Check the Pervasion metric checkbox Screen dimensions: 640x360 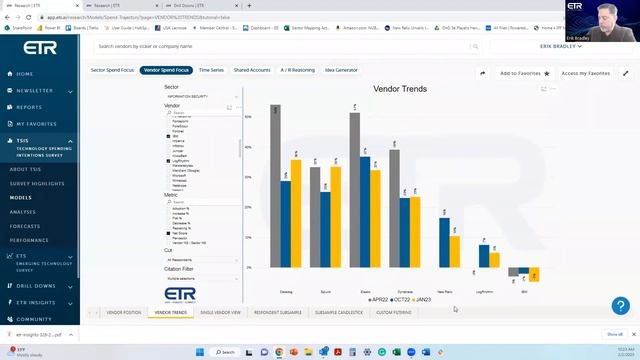(168, 238)
